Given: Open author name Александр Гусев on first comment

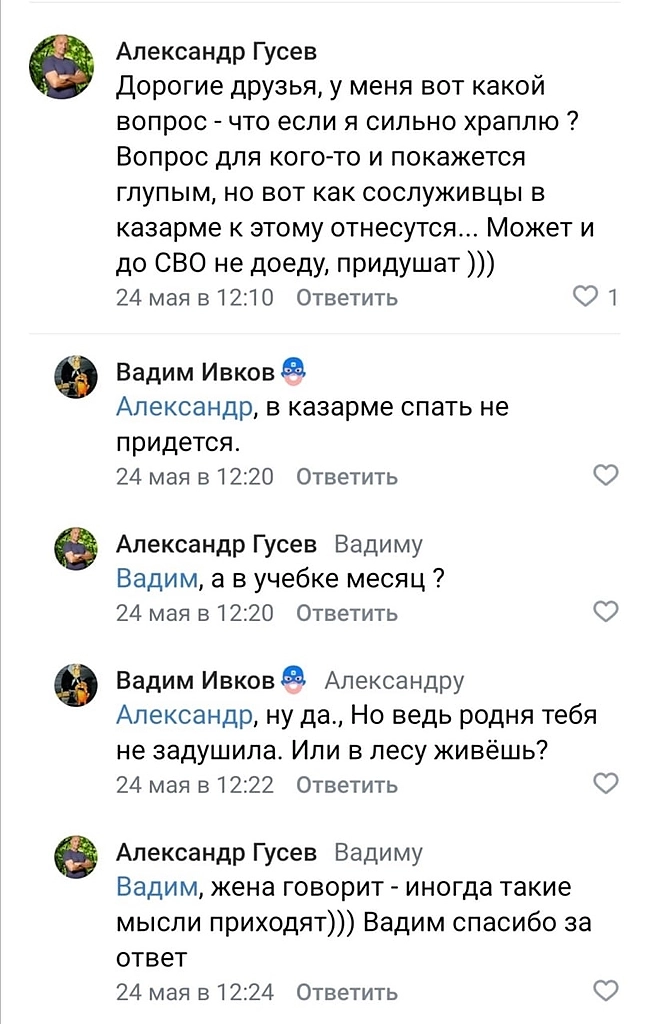Looking at the screenshot, I should (216, 52).
